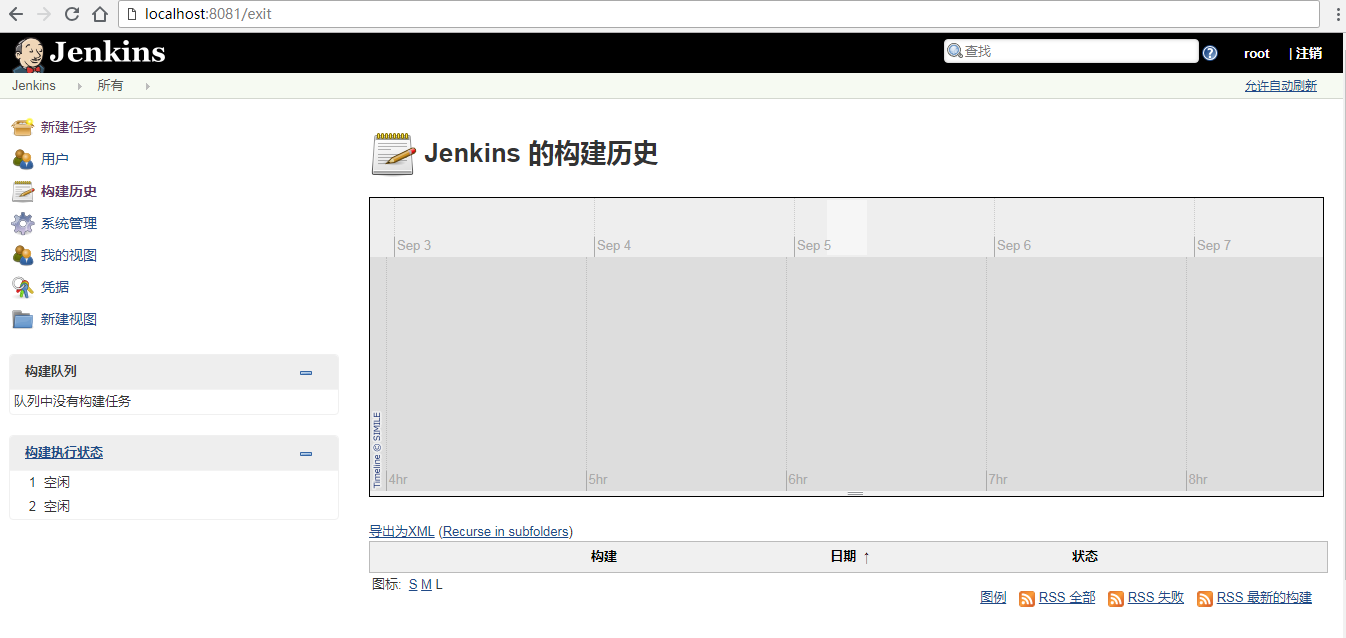The image size is (1346, 638).
Task: Click the 构建历史 (Build History) icon
Action: 24,191
